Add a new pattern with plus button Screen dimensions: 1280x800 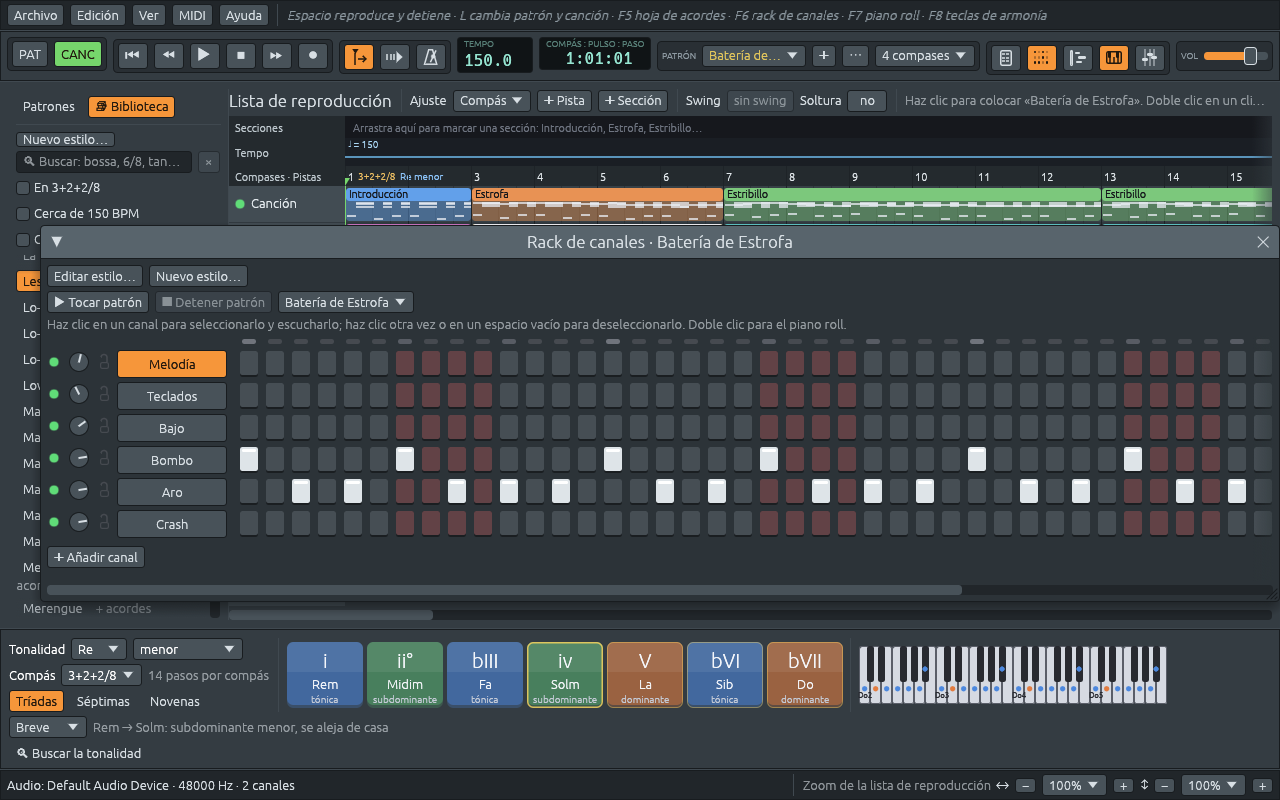[x=824, y=56]
